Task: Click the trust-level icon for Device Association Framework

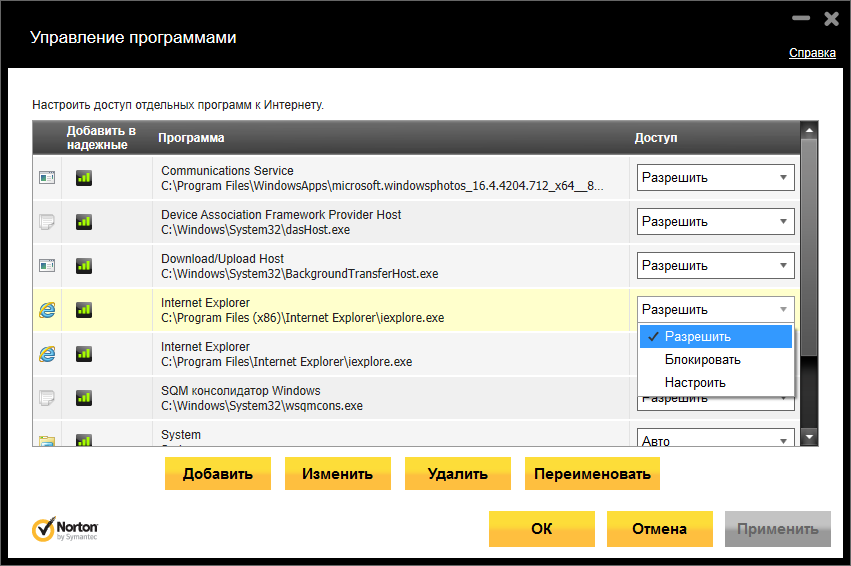Action: (x=84, y=221)
